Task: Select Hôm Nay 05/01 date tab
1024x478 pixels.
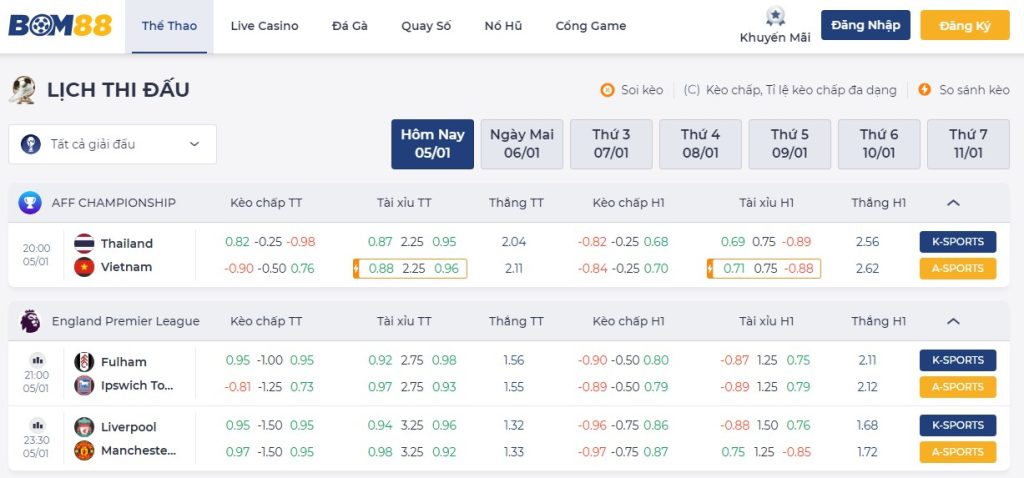Action: pyautogui.click(x=432, y=144)
